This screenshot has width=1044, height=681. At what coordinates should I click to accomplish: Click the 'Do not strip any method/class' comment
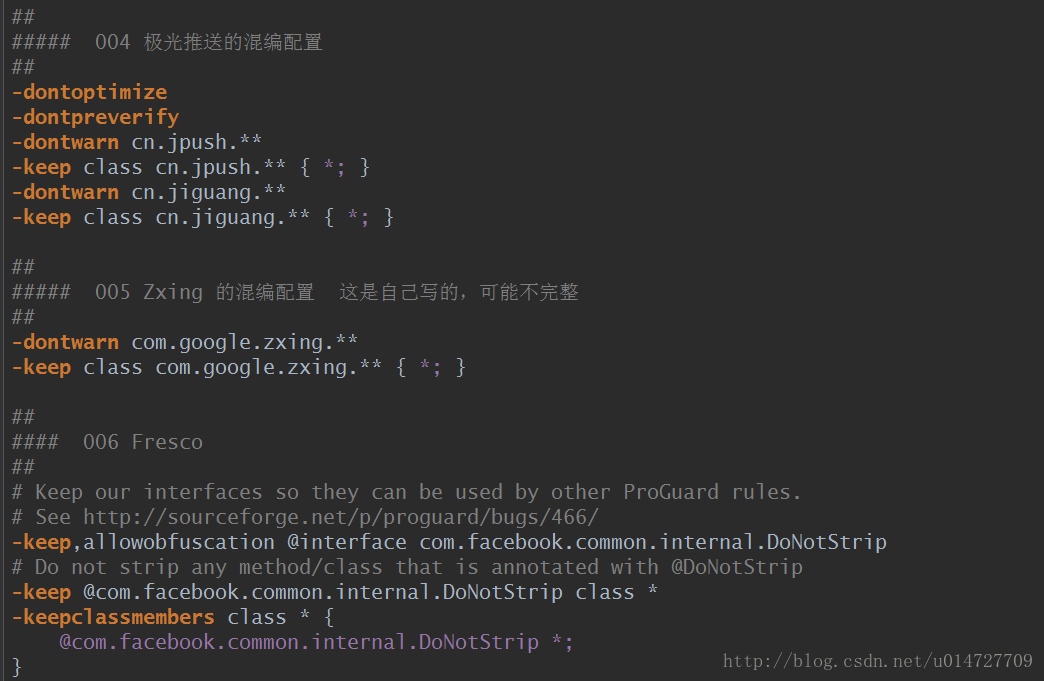(407, 567)
